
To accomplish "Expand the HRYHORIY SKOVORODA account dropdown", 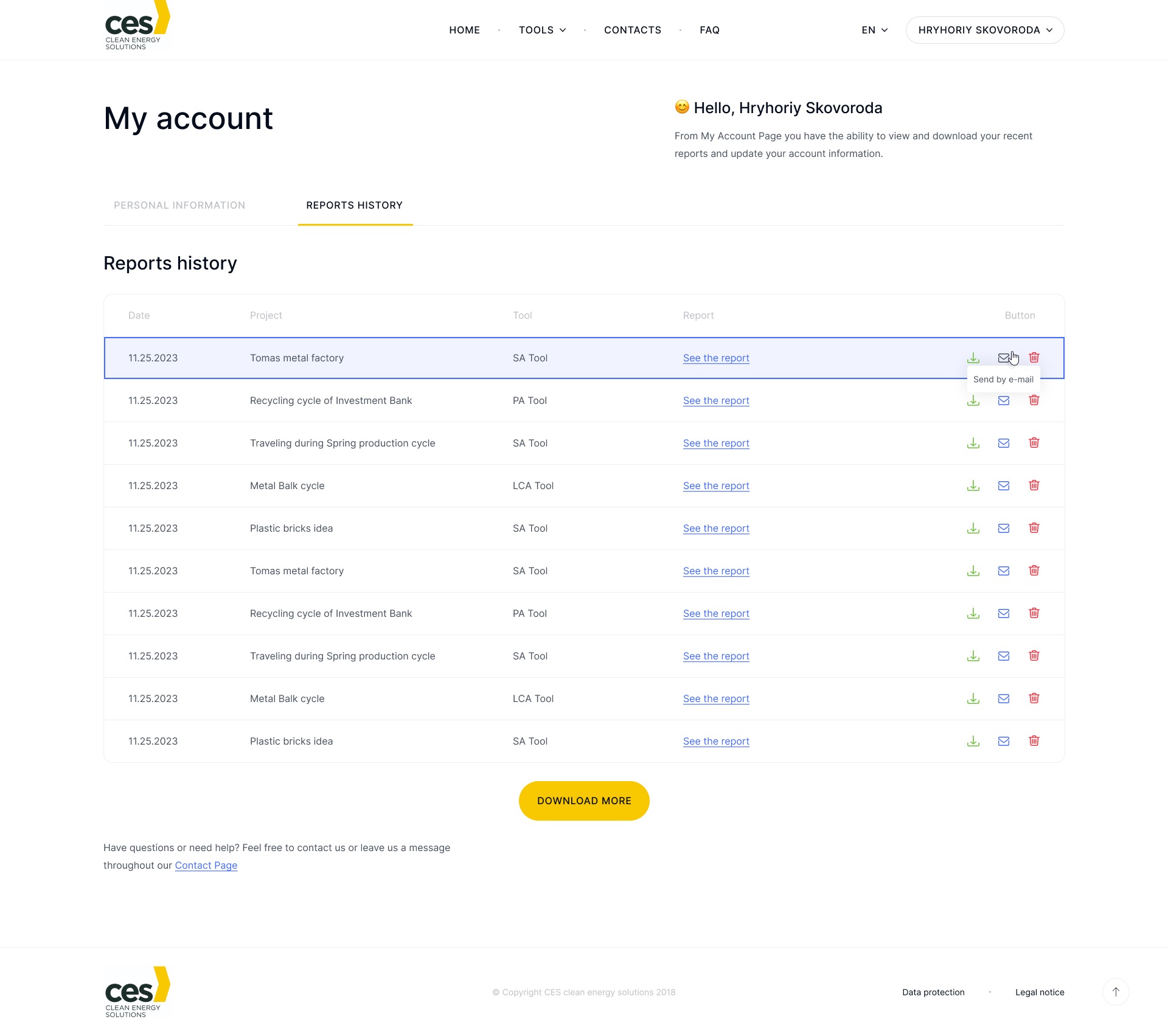I will point(984,30).
